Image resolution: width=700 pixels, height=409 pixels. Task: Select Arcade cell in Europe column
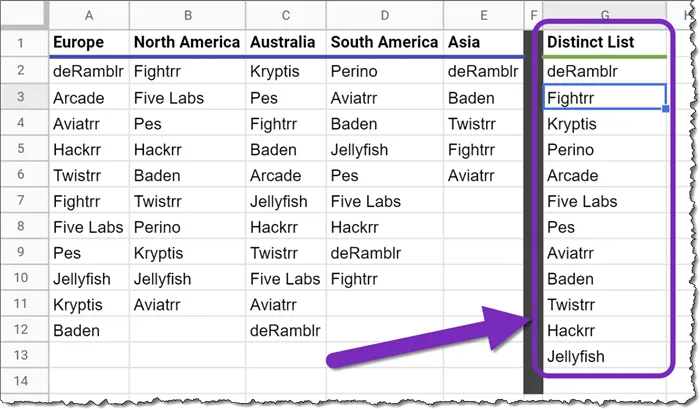[x=89, y=98]
